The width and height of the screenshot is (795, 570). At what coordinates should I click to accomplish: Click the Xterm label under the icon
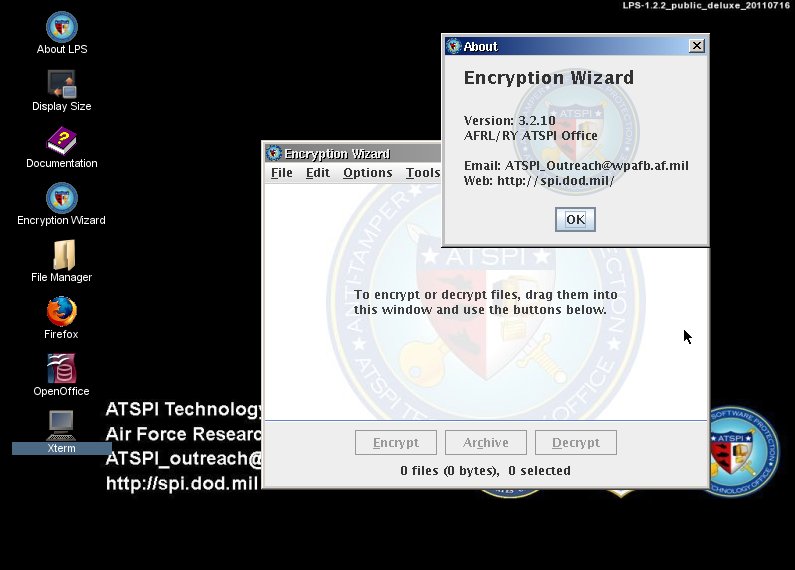(61, 448)
